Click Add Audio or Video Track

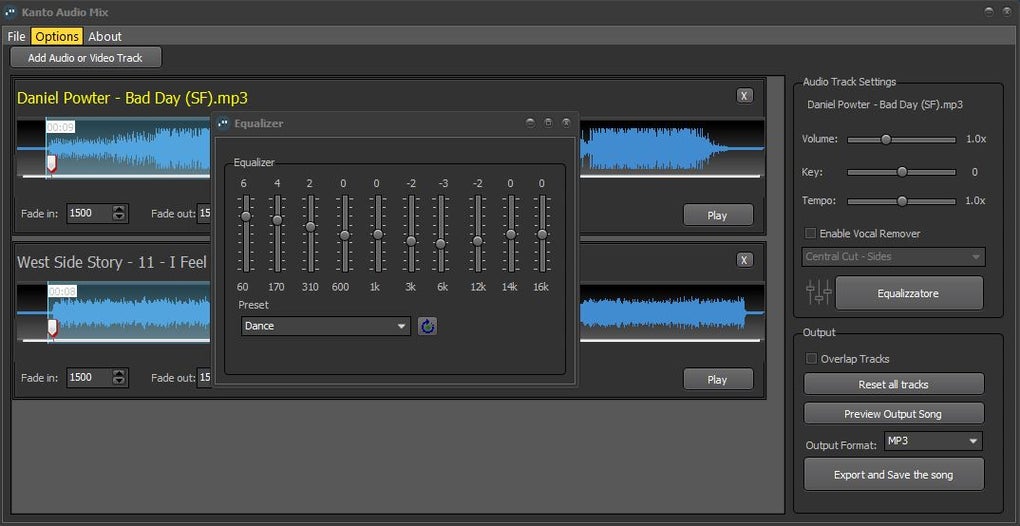click(85, 58)
